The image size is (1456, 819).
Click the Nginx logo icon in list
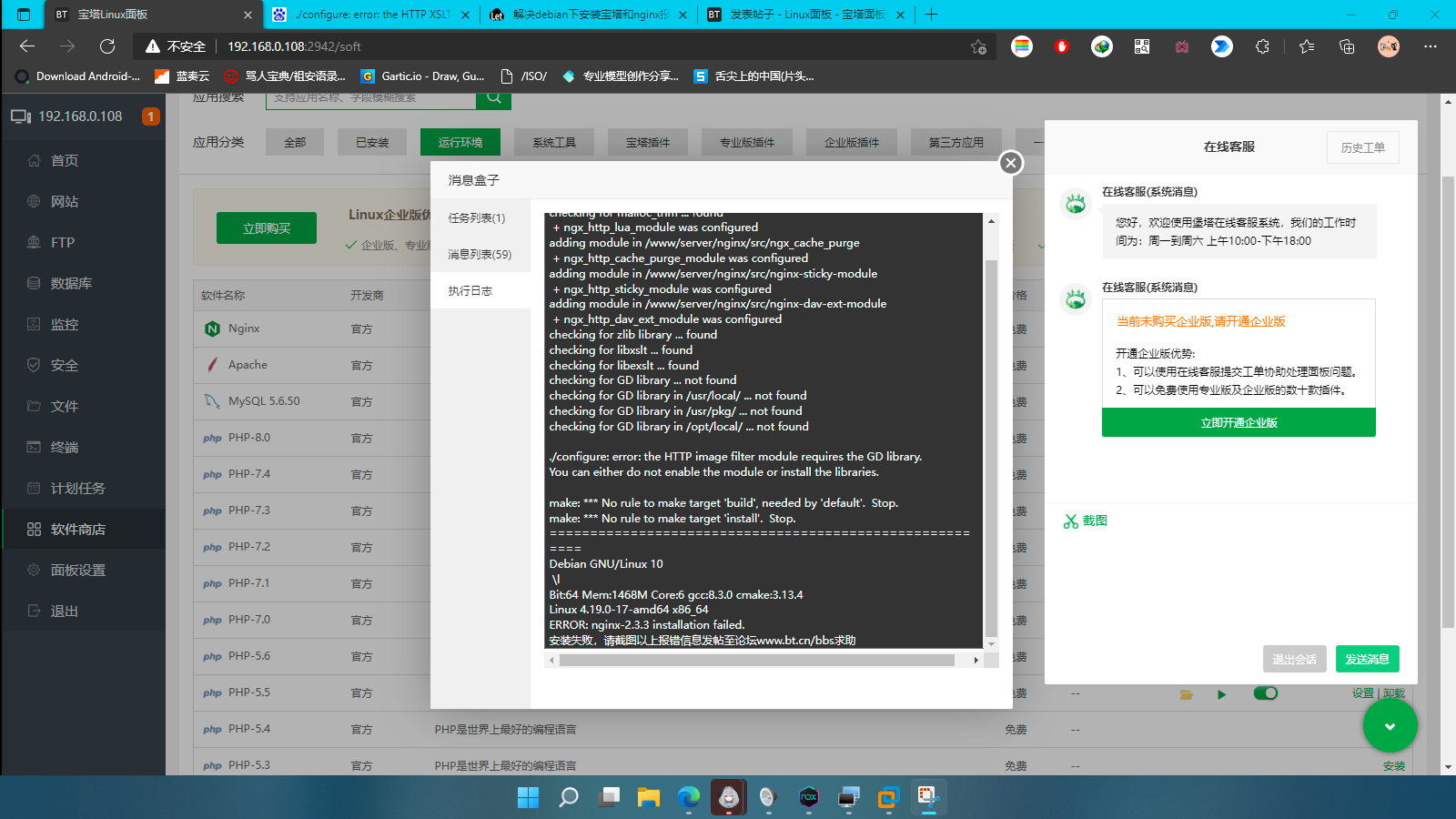[x=212, y=329]
